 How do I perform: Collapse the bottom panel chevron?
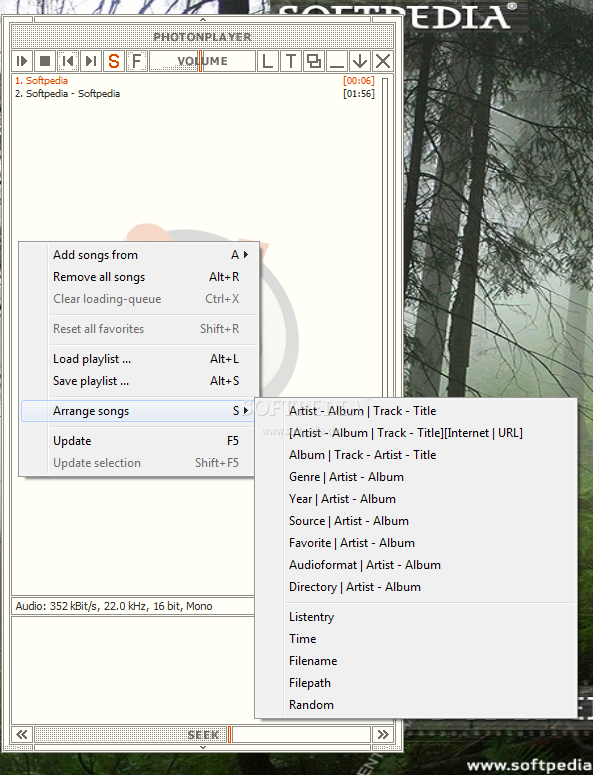point(203,747)
